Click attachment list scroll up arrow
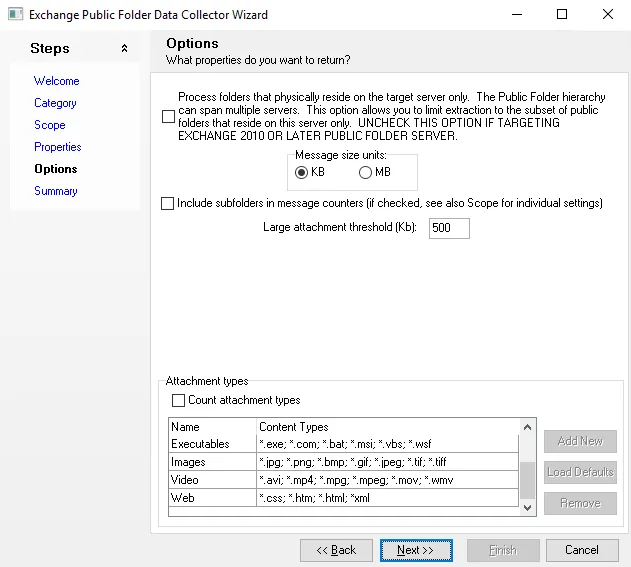 (x=528, y=427)
